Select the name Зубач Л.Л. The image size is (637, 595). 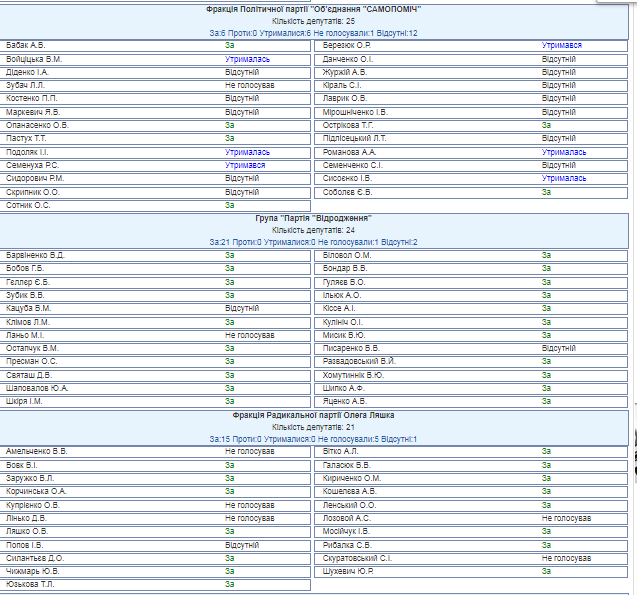click(x=25, y=85)
